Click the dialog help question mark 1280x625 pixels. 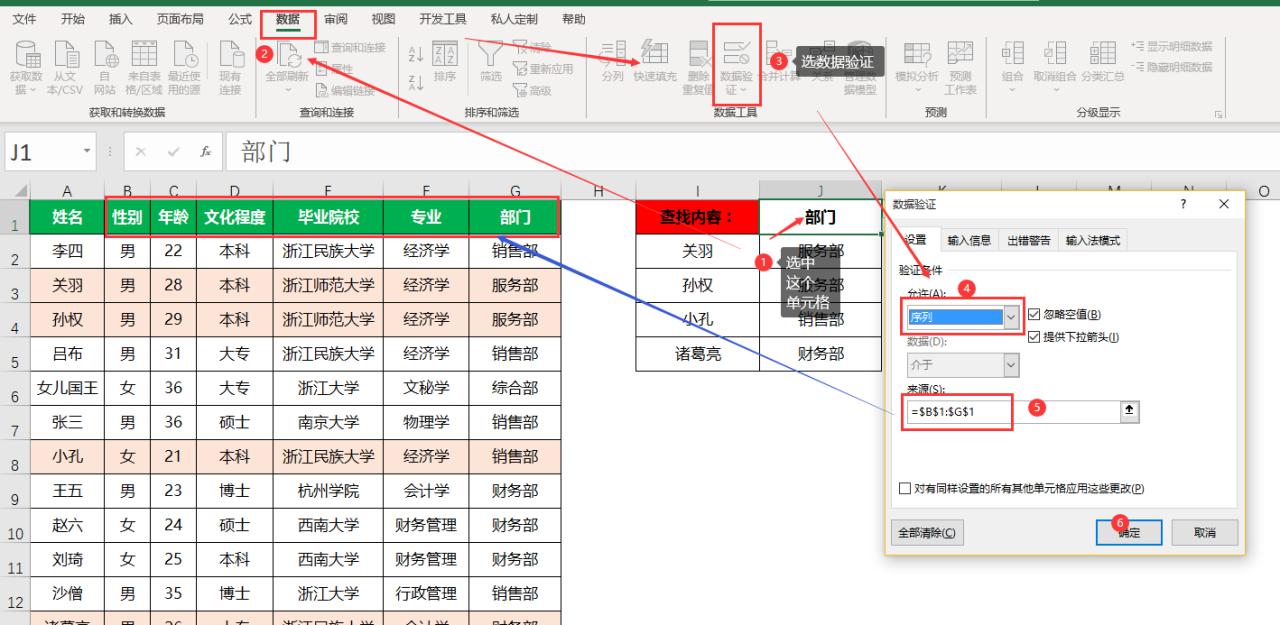click(1184, 203)
